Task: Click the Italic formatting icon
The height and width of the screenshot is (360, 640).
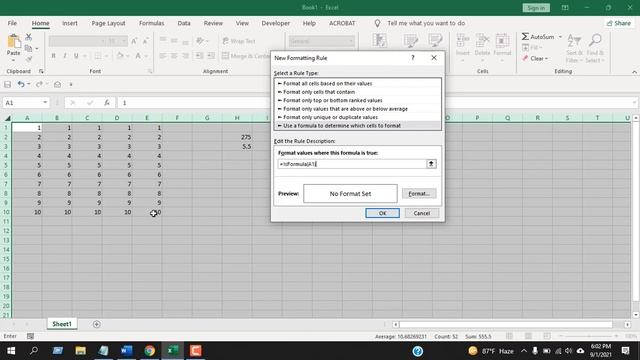Action: pos(64,56)
